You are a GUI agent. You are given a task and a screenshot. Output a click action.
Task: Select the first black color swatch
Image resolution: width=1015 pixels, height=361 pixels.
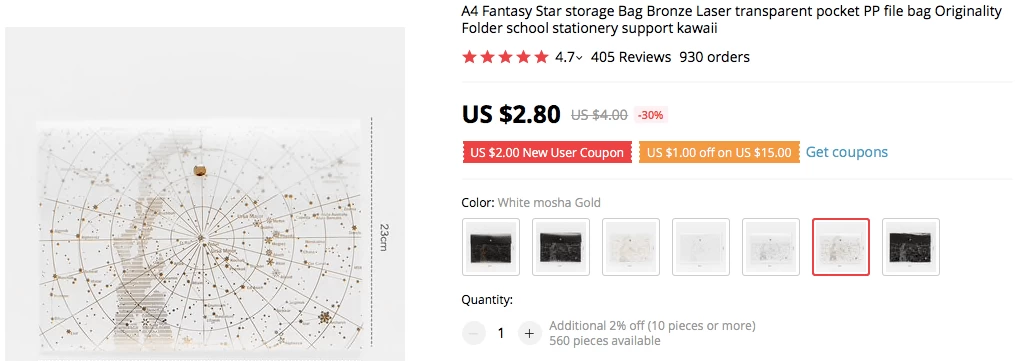491,247
